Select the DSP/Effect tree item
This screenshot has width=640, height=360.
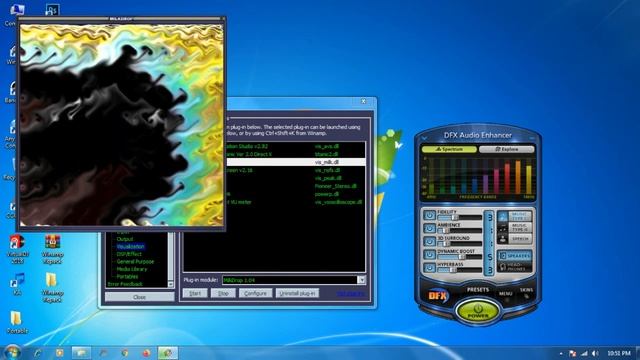tap(129, 254)
